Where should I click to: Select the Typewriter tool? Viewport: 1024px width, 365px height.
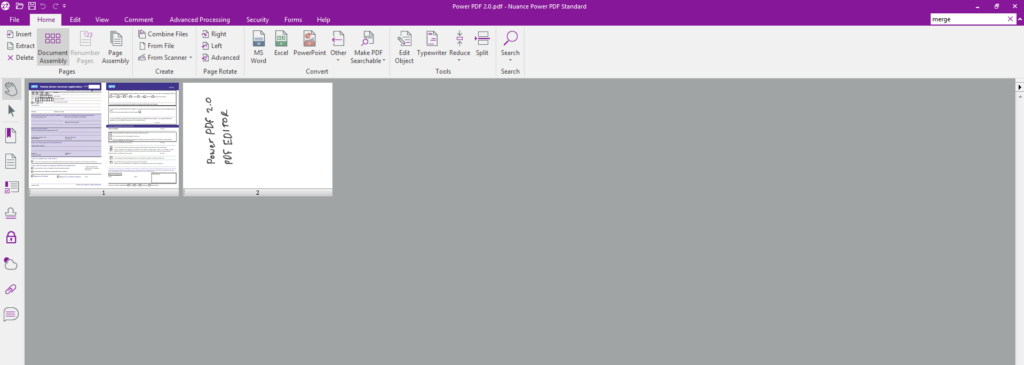(432, 44)
